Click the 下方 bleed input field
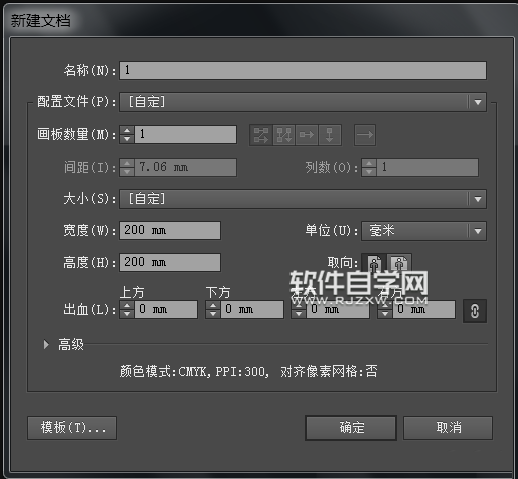Image resolution: width=518 pixels, height=479 pixels. coord(252,309)
